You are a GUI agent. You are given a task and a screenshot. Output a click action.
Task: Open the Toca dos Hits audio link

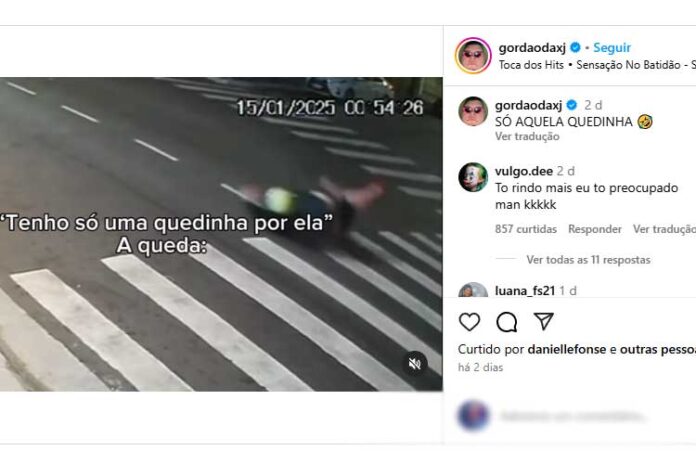531,65
